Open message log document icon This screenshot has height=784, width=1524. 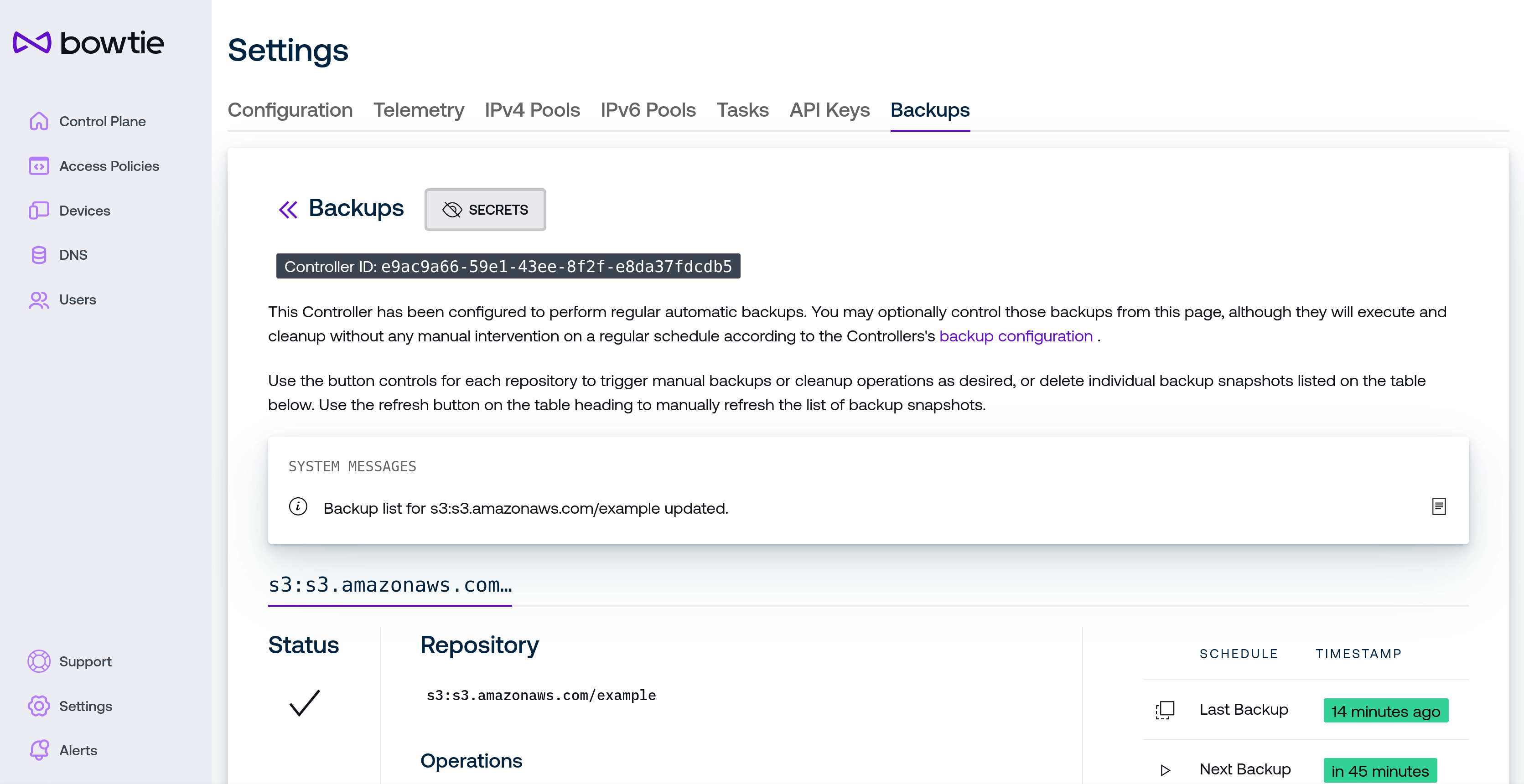pos(1439,507)
